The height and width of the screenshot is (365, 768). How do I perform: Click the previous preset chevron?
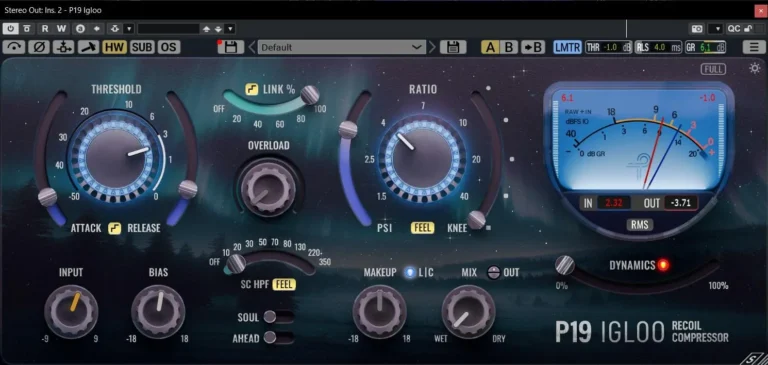coord(252,47)
